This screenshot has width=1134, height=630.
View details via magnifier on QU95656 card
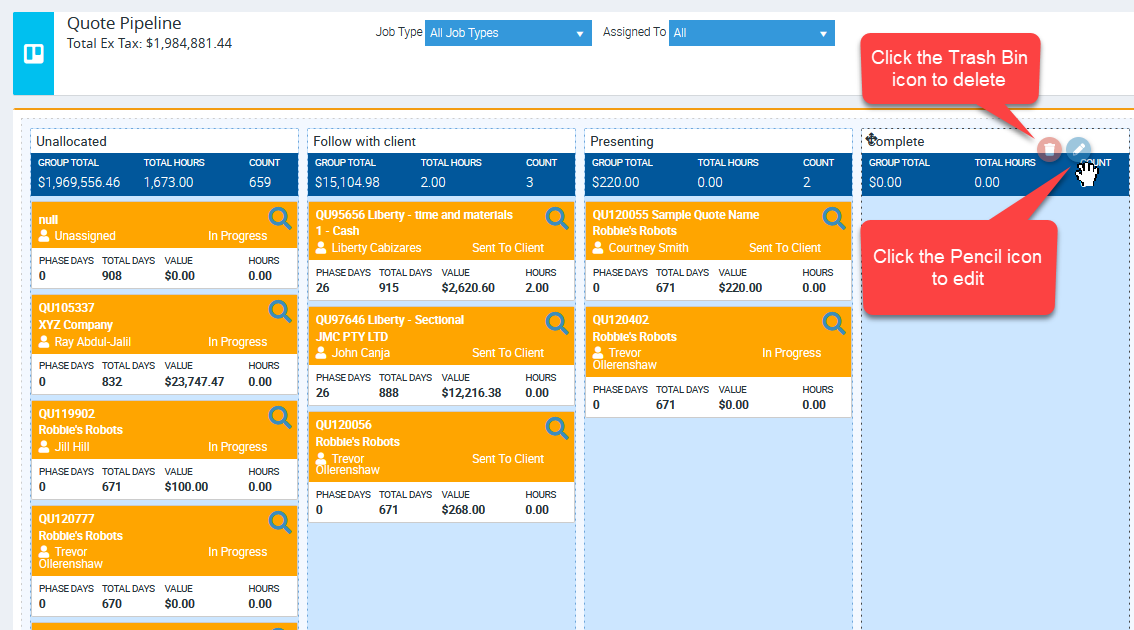557,217
